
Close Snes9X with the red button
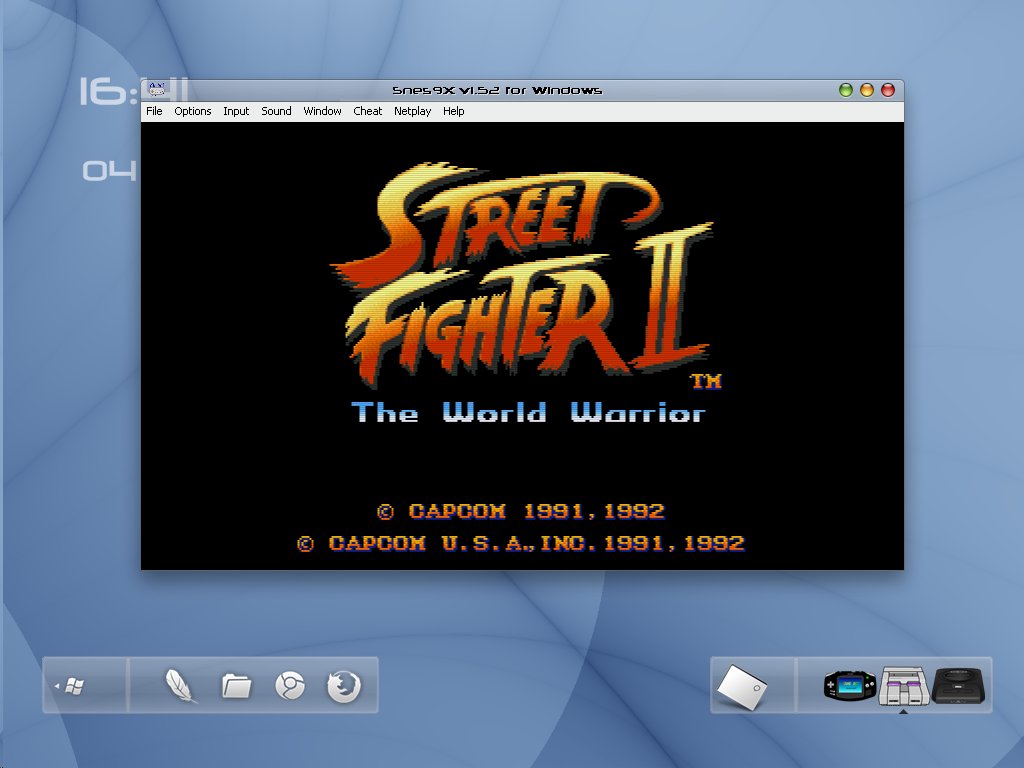[888, 90]
